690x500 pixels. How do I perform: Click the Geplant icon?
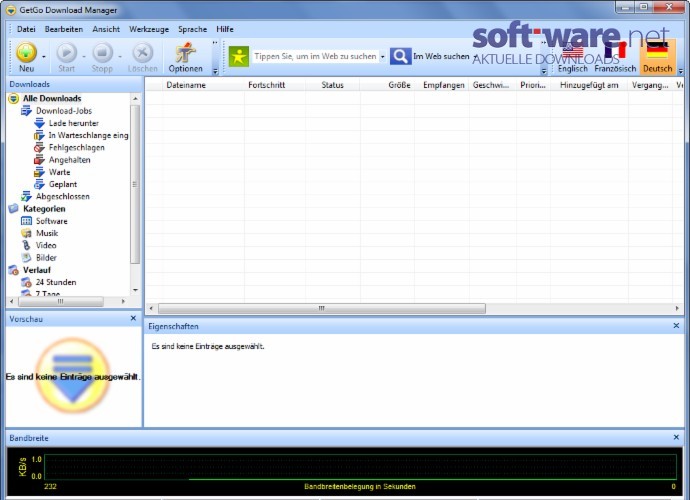[x=40, y=184]
